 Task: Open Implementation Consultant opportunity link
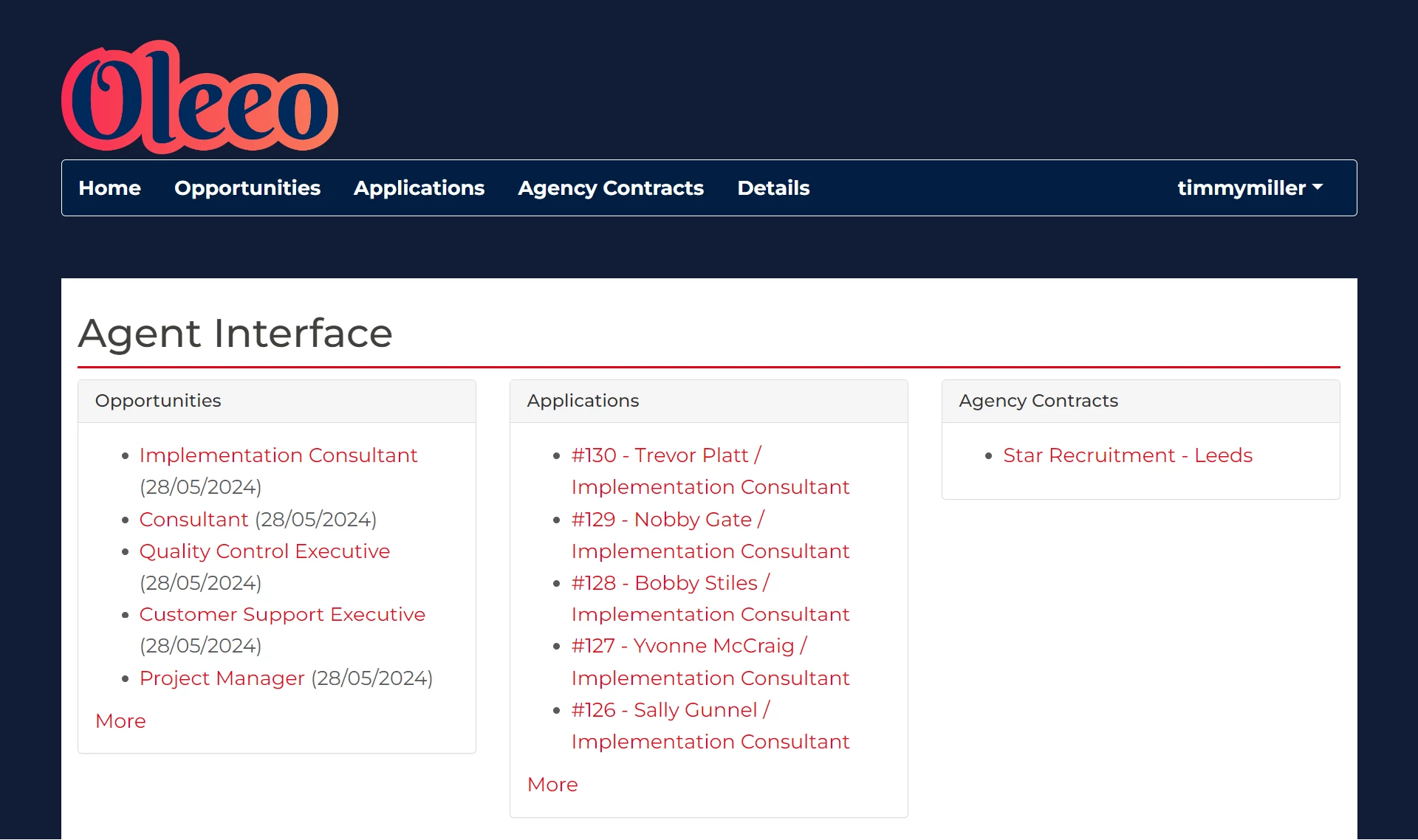[278, 455]
